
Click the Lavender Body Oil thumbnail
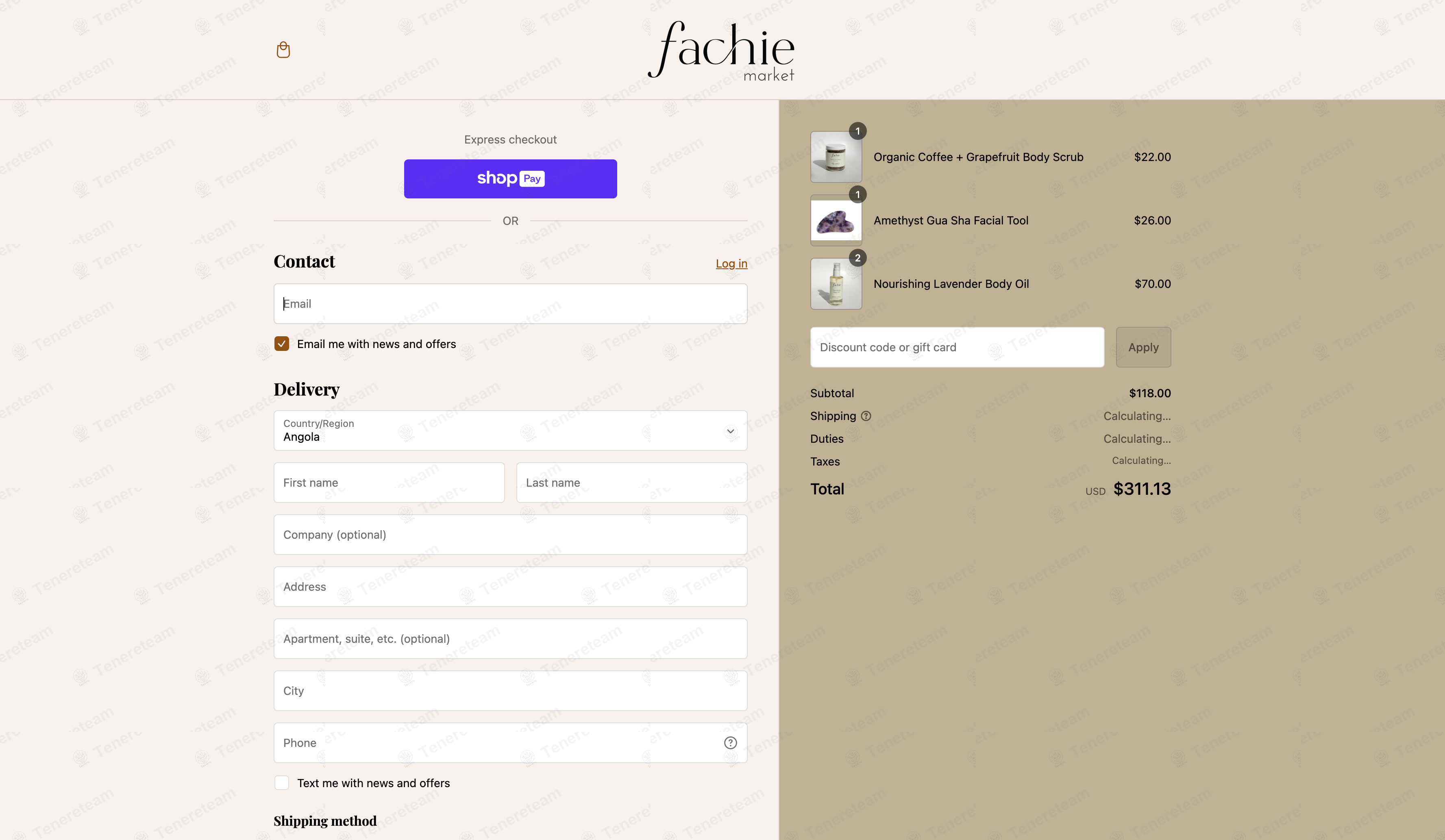pos(836,284)
